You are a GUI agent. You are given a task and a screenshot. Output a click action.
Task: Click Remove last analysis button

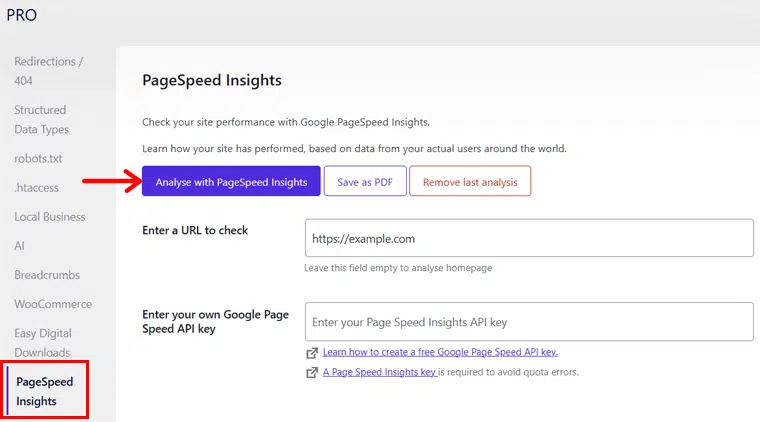[x=470, y=181]
